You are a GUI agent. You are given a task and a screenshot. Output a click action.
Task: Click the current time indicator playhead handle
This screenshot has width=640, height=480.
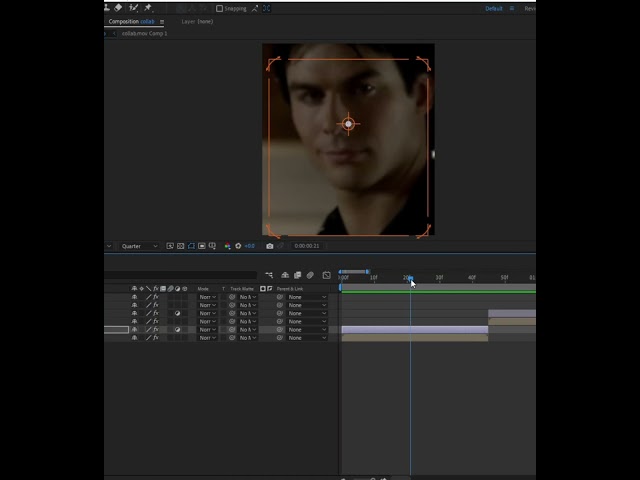click(x=410, y=278)
